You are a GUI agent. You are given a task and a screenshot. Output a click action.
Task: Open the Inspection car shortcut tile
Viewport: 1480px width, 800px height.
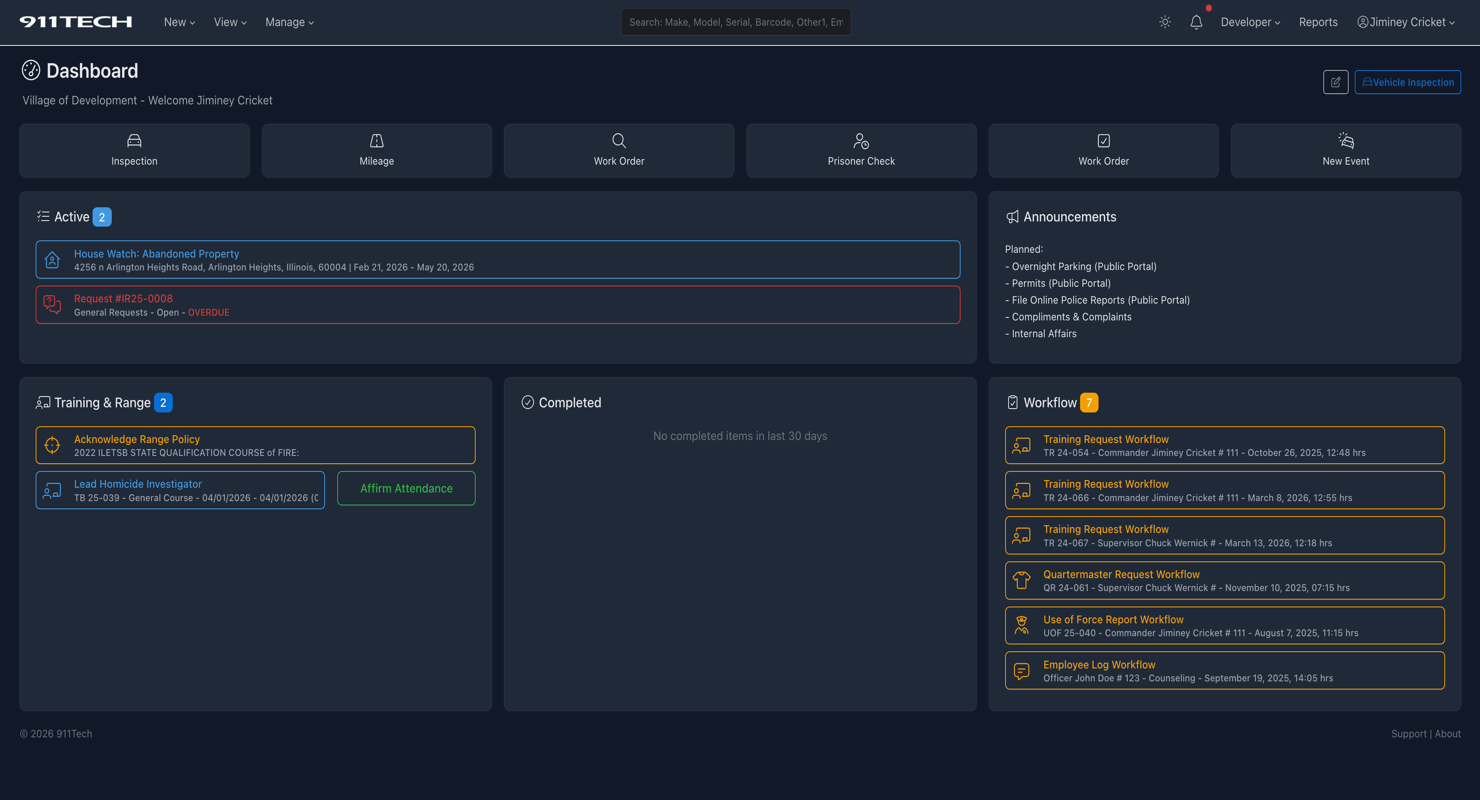(134, 150)
